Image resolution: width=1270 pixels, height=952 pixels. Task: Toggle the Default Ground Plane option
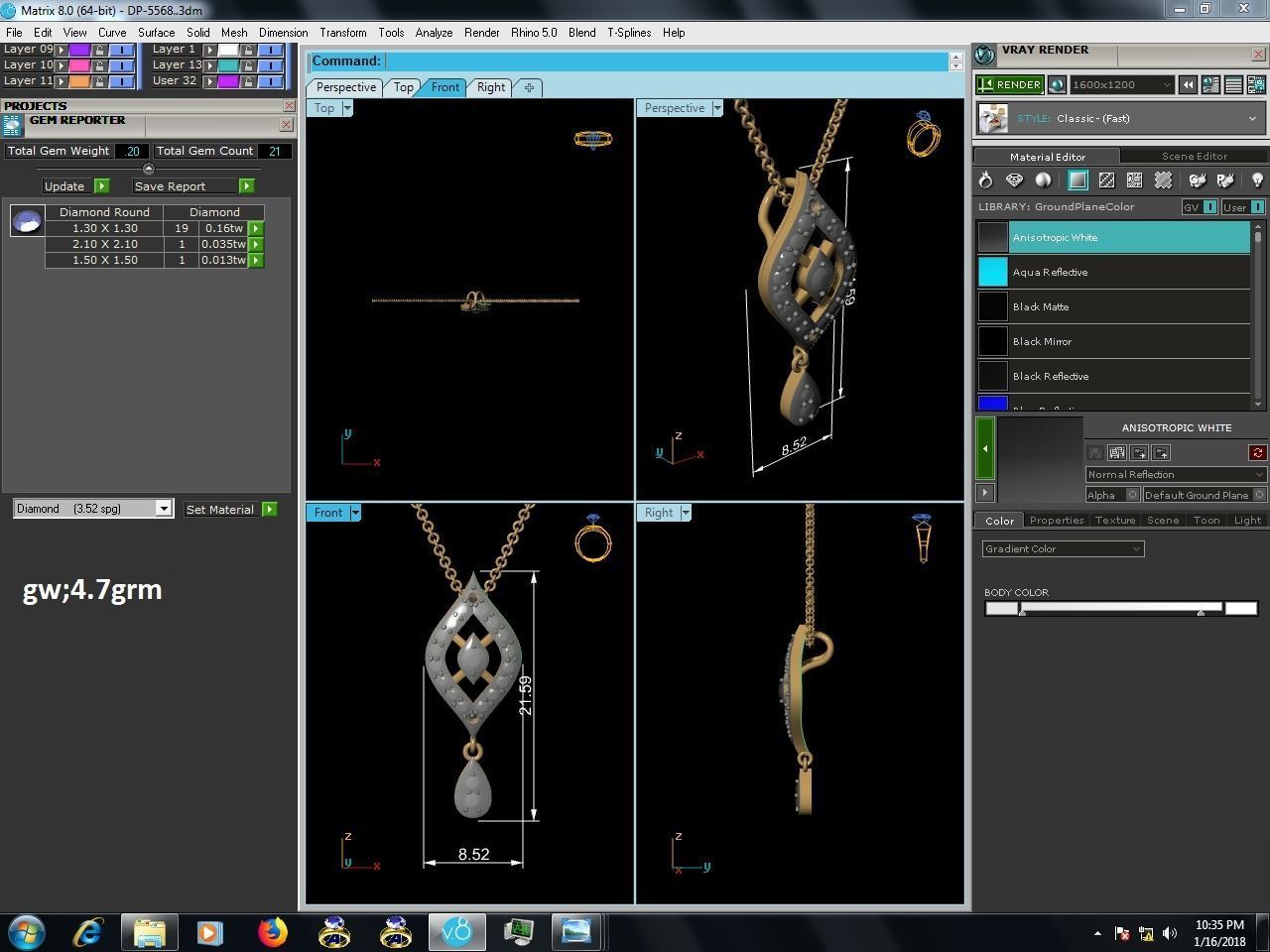(1260, 495)
